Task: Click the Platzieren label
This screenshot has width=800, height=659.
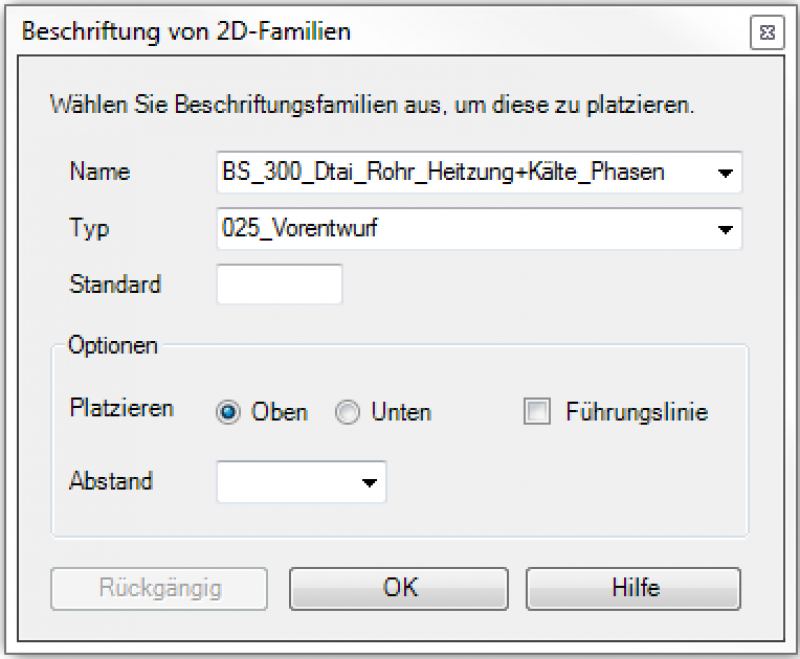Action: (121, 408)
